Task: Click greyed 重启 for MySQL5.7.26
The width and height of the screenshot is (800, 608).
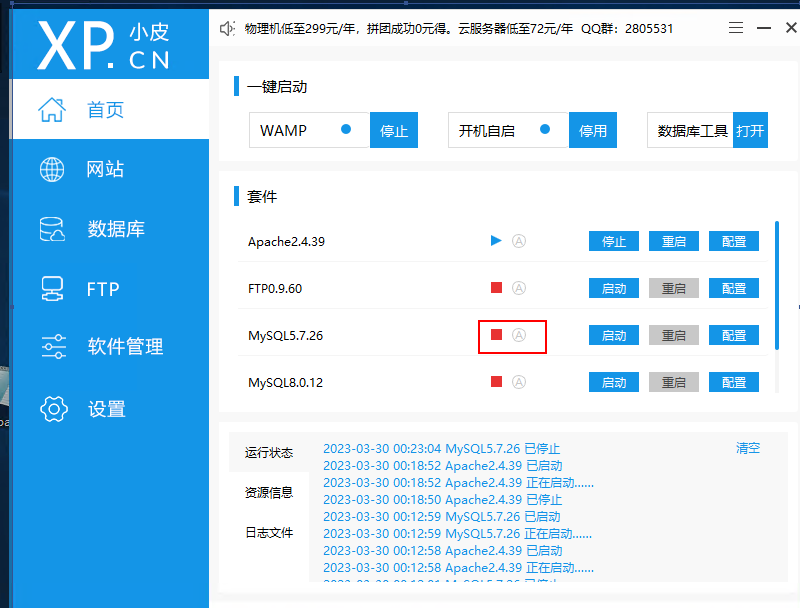Action: [x=674, y=335]
